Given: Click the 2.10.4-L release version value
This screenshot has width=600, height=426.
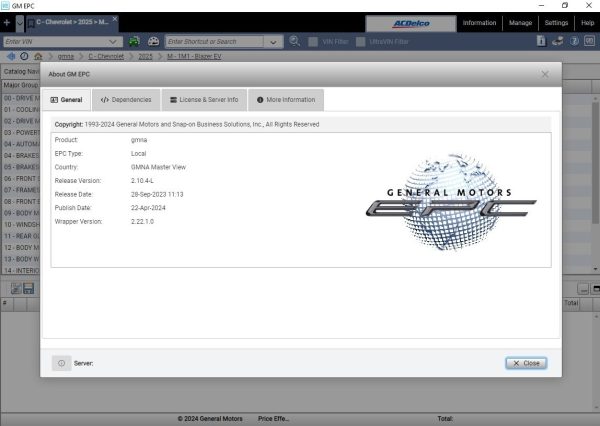Looking at the screenshot, I should tap(142, 181).
